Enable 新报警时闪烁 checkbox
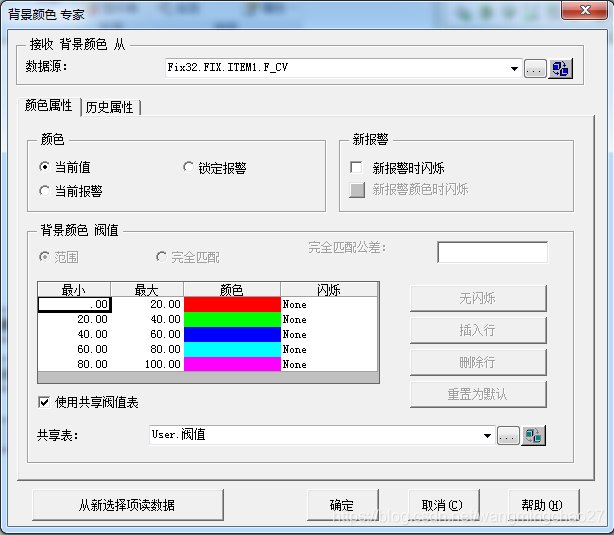 click(x=356, y=168)
